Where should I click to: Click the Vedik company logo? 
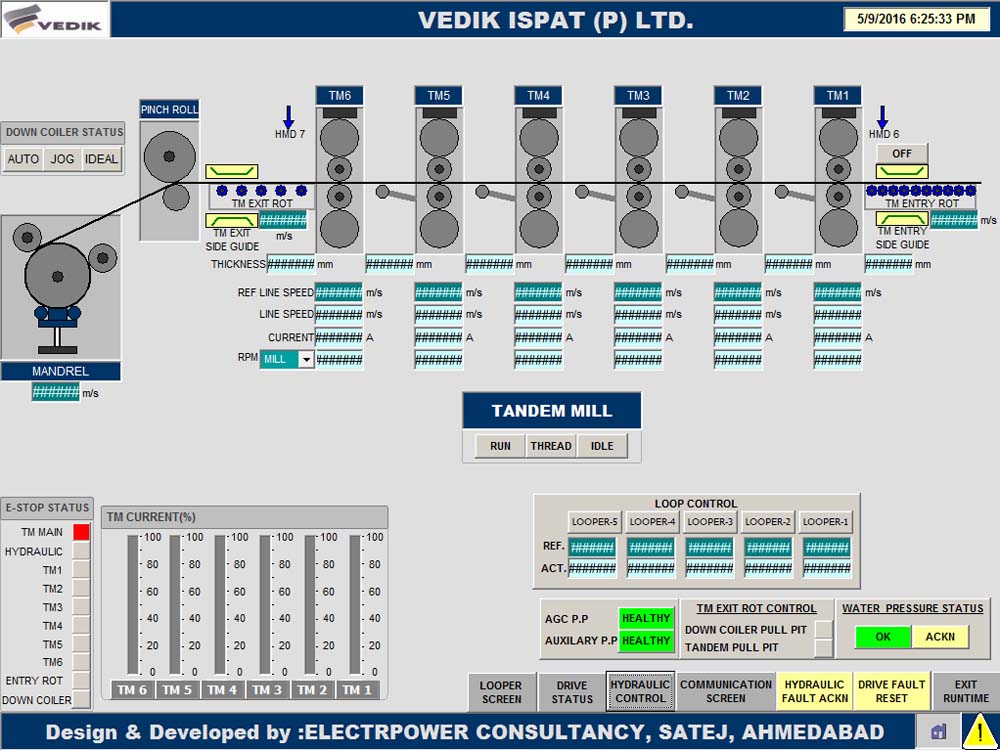click(55, 19)
